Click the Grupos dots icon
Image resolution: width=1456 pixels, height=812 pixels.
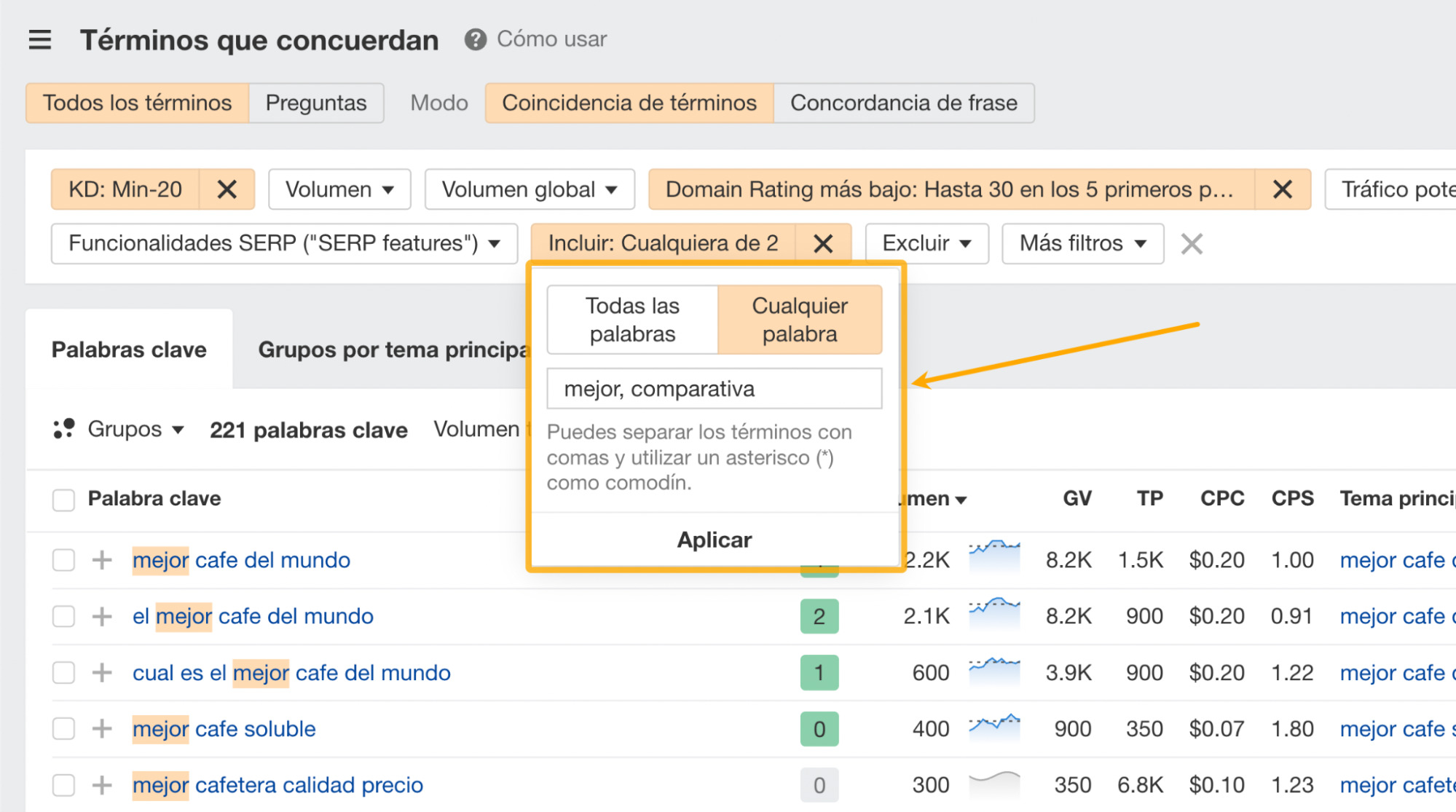64,429
